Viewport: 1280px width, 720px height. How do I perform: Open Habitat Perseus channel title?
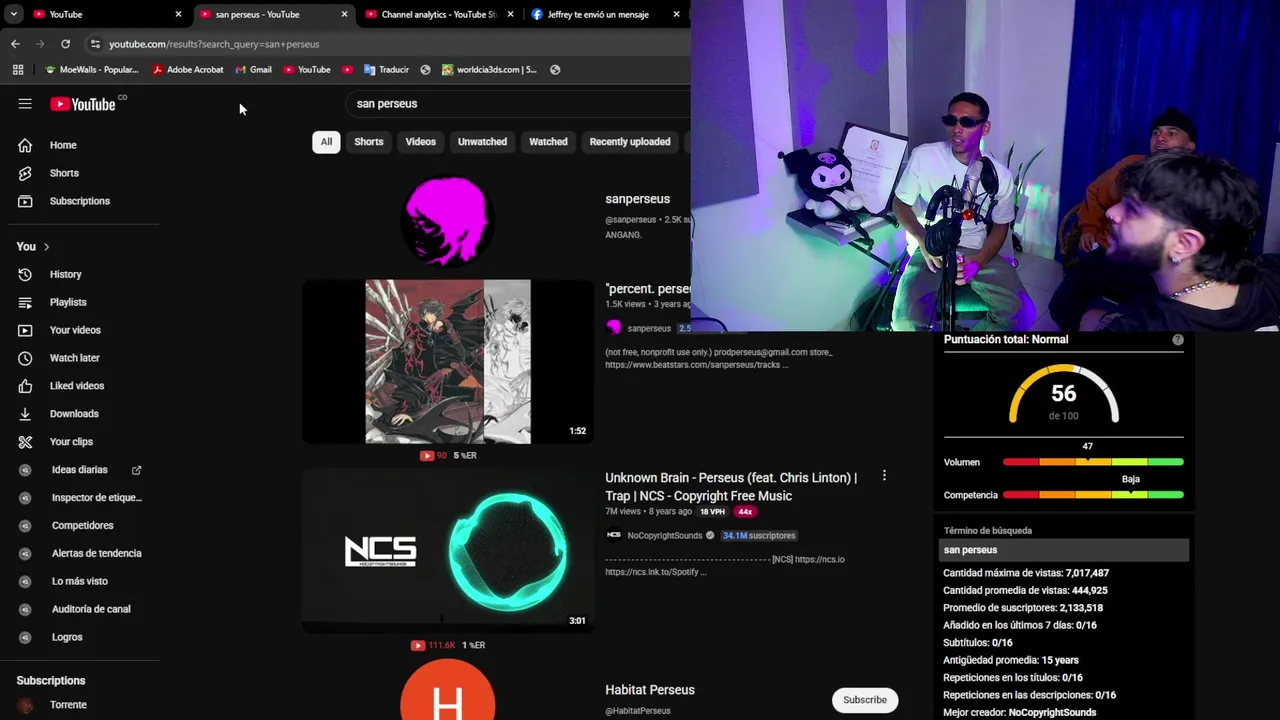click(x=650, y=690)
